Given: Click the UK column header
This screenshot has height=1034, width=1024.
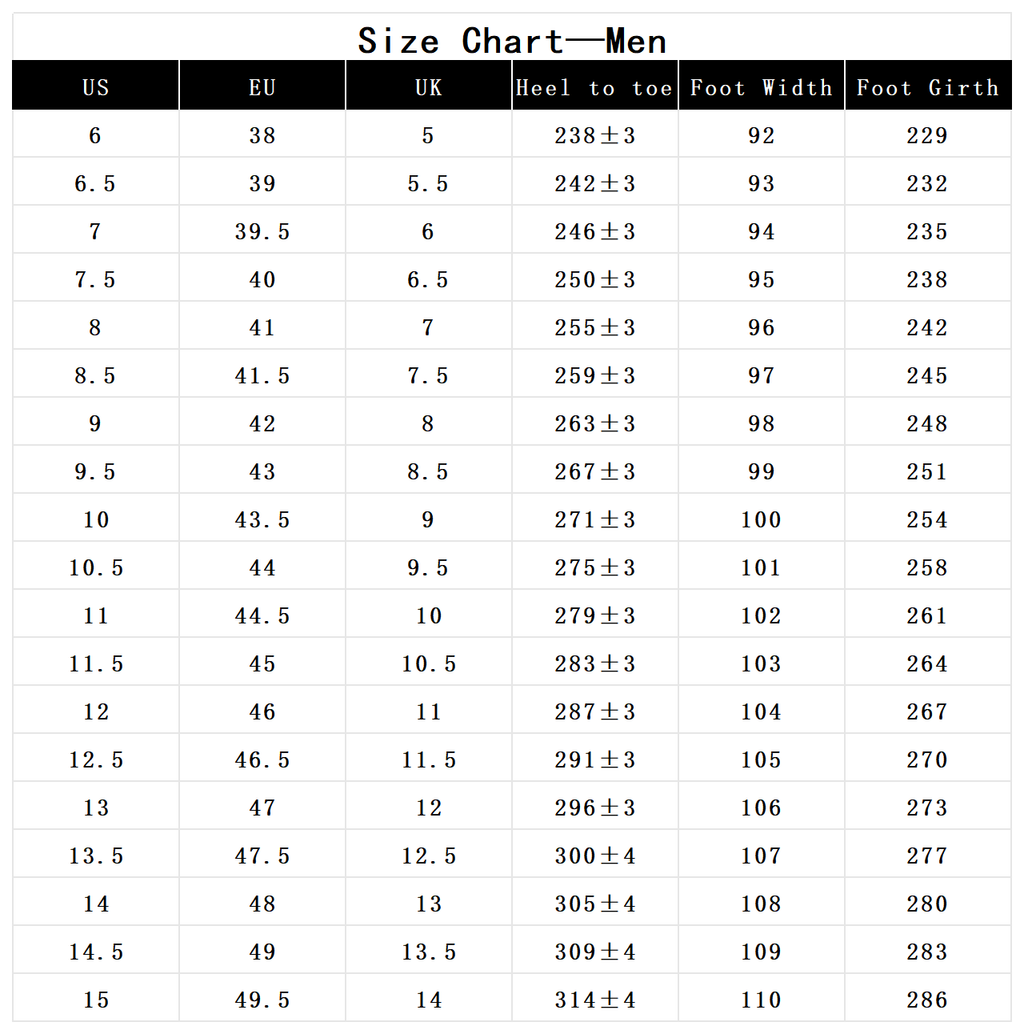Looking at the screenshot, I should pos(429,86).
